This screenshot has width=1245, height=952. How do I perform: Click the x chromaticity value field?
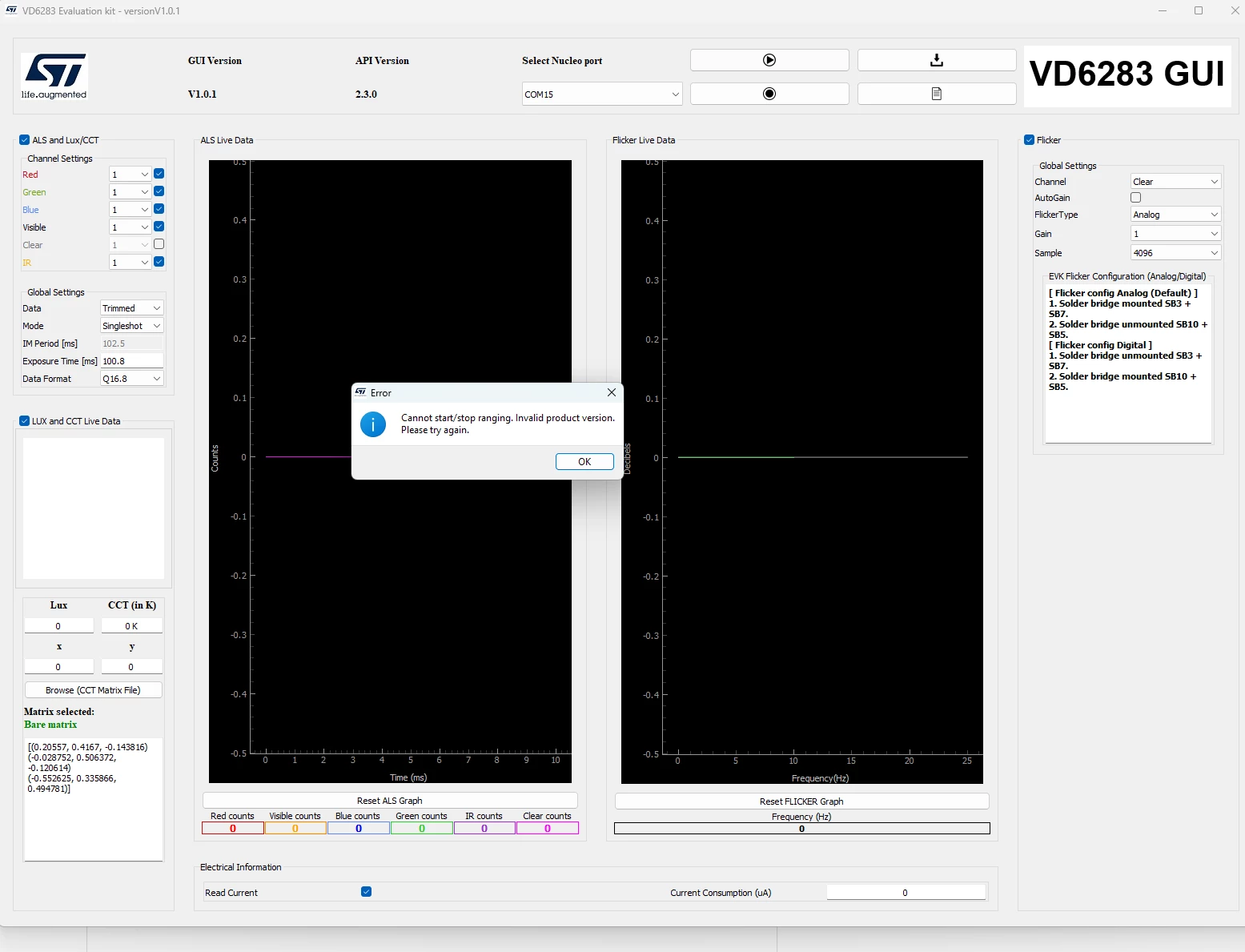pyautogui.click(x=58, y=667)
